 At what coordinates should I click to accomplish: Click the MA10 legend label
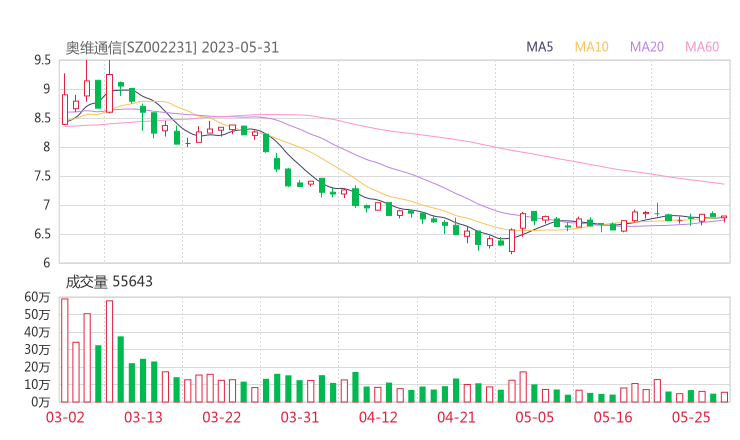click(591, 47)
